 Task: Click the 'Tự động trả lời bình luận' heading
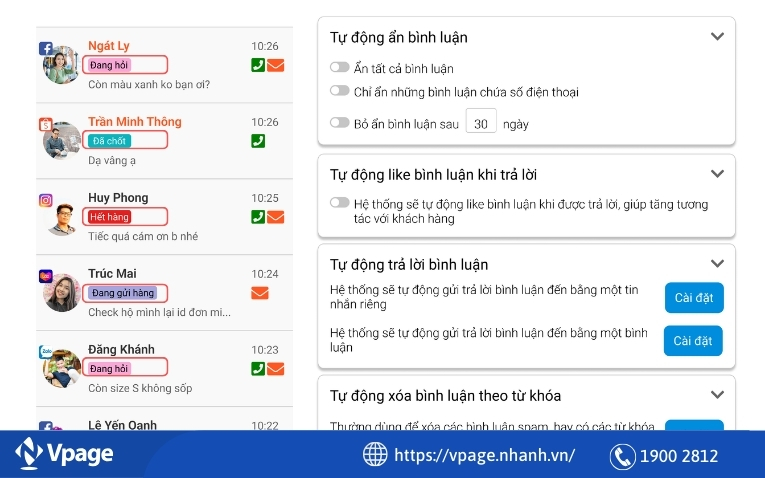click(x=409, y=265)
